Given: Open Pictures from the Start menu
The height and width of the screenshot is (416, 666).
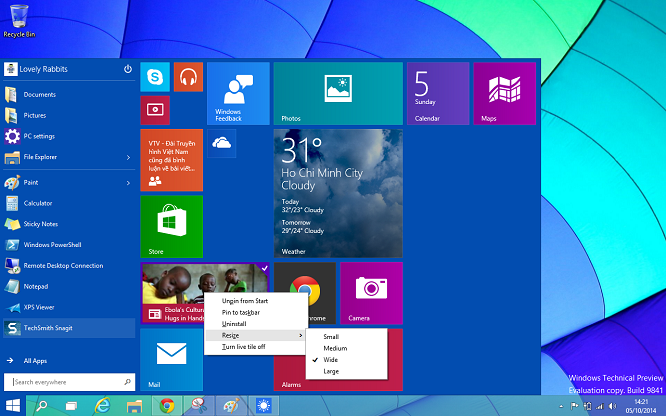Looking at the screenshot, I should click(69, 115).
